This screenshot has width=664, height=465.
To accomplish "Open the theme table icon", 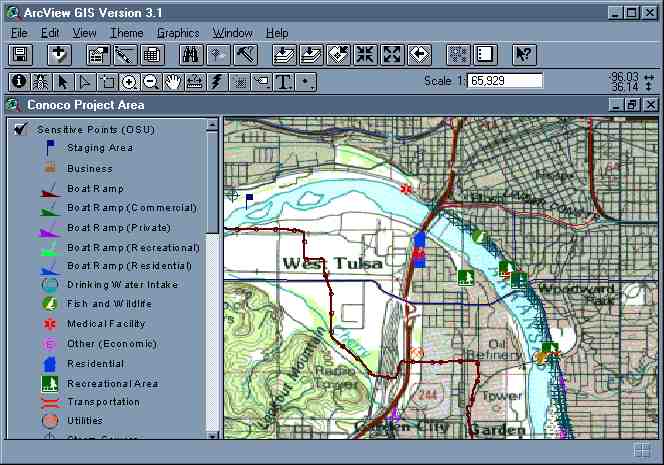I will tap(152, 55).
